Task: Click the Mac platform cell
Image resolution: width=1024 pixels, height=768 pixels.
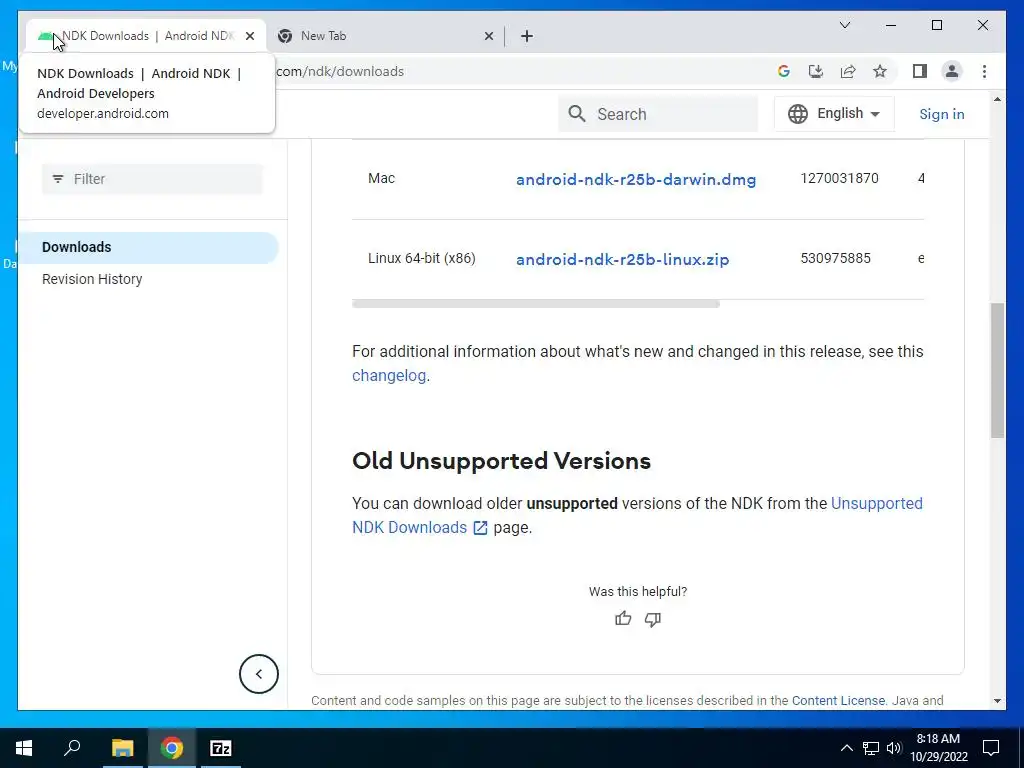Action: click(x=381, y=178)
